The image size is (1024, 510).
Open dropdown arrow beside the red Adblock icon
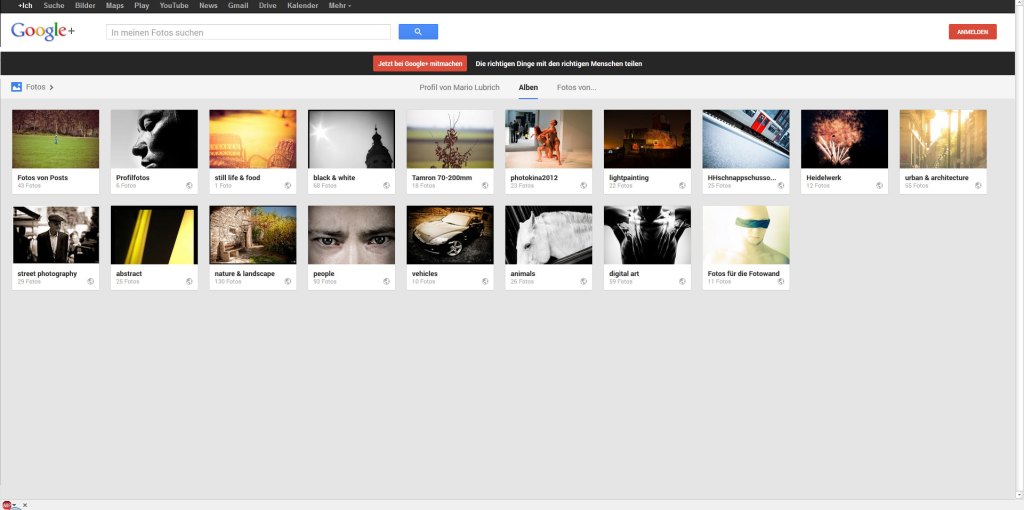click(x=16, y=506)
